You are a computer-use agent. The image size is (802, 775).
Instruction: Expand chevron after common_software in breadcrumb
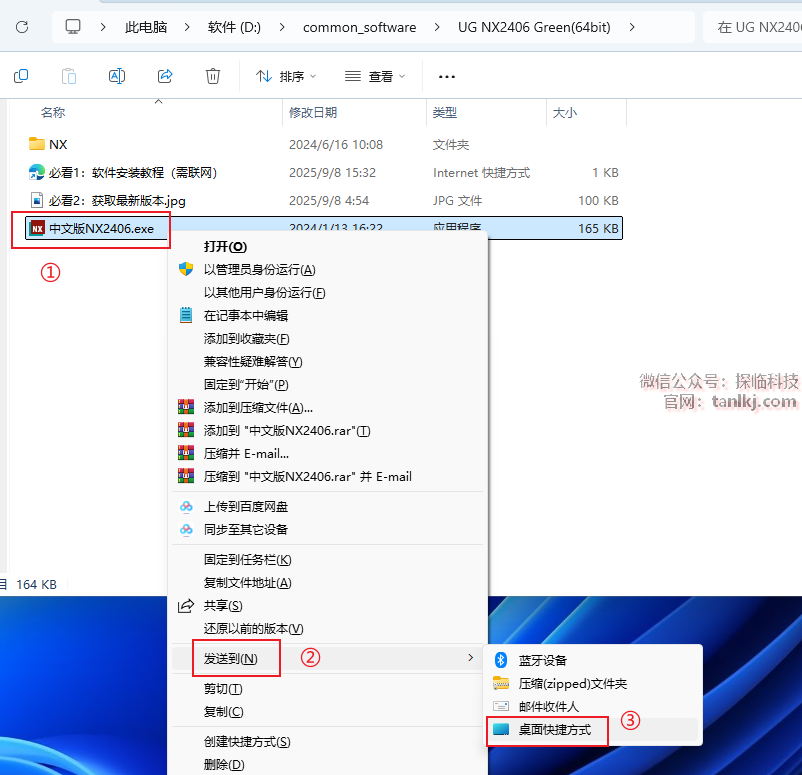click(x=437, y=27)
